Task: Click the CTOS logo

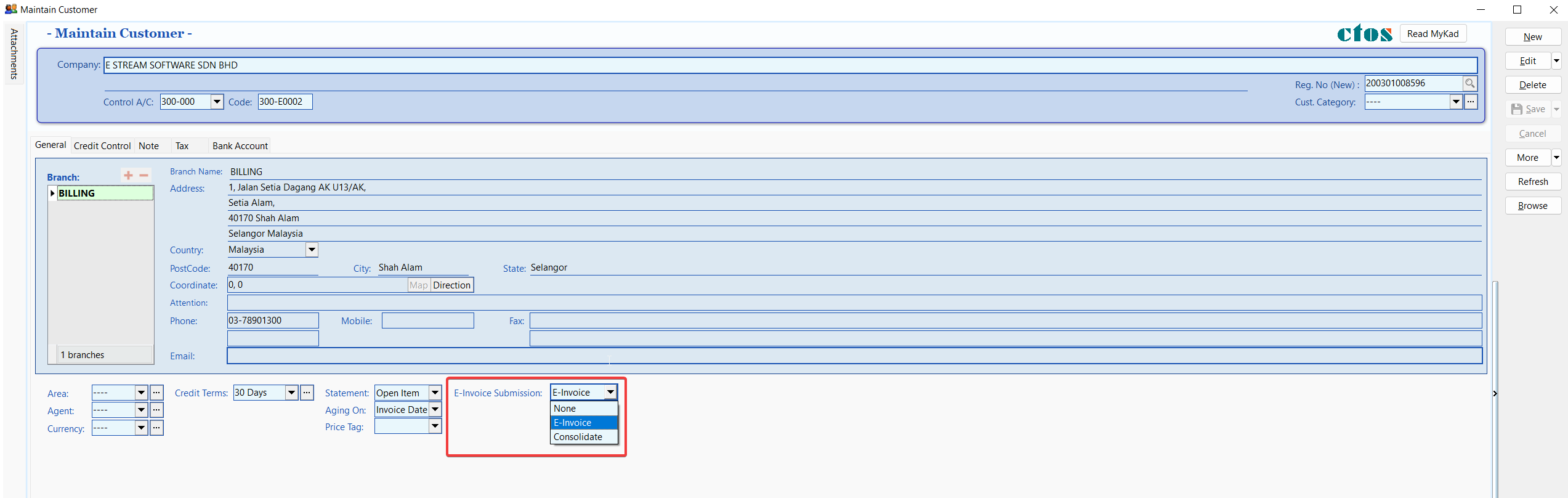Action: [x=1364, y=34]
